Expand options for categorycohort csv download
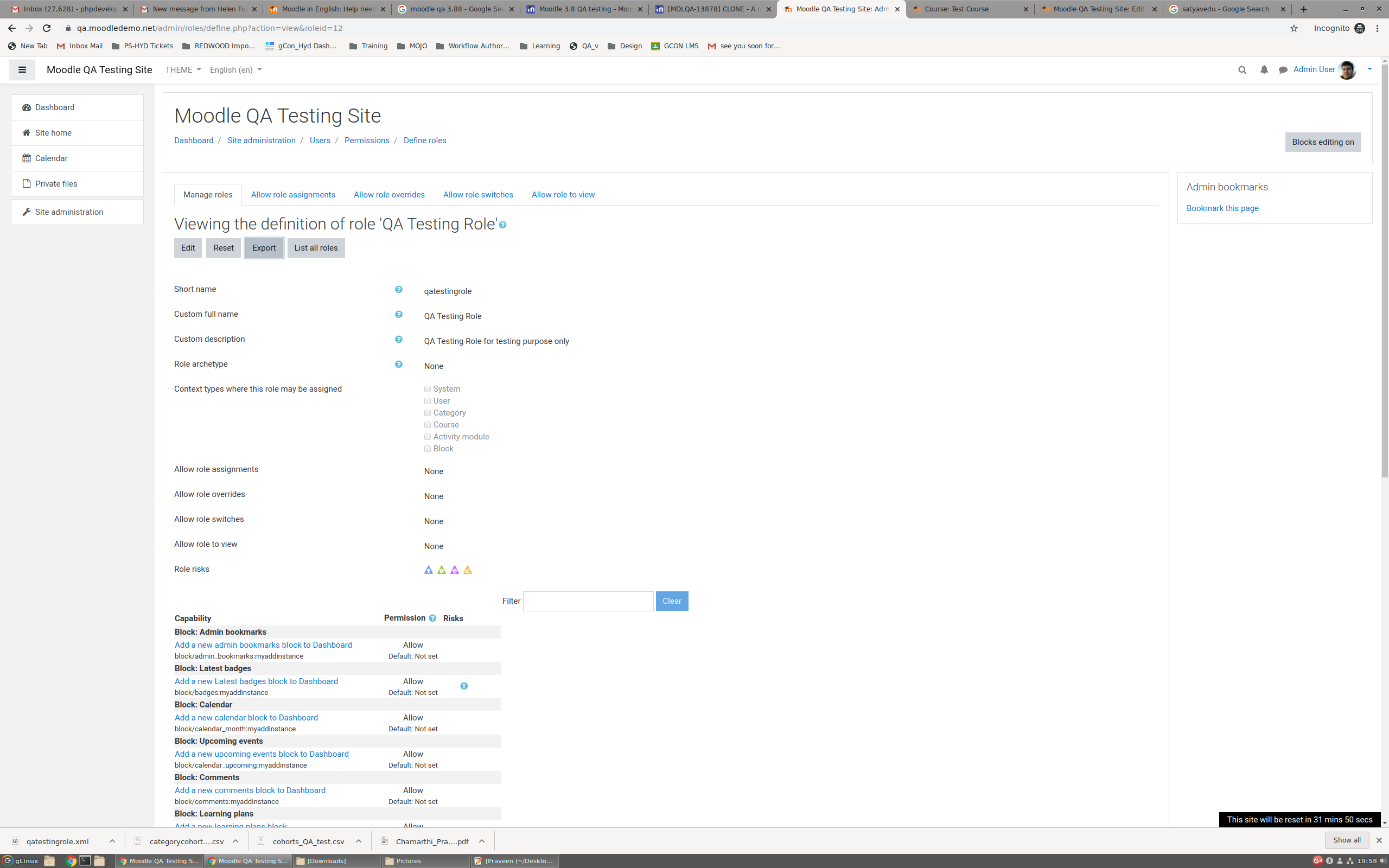Viewport: 1389px width, 868px height. click(x=235, y=841)
